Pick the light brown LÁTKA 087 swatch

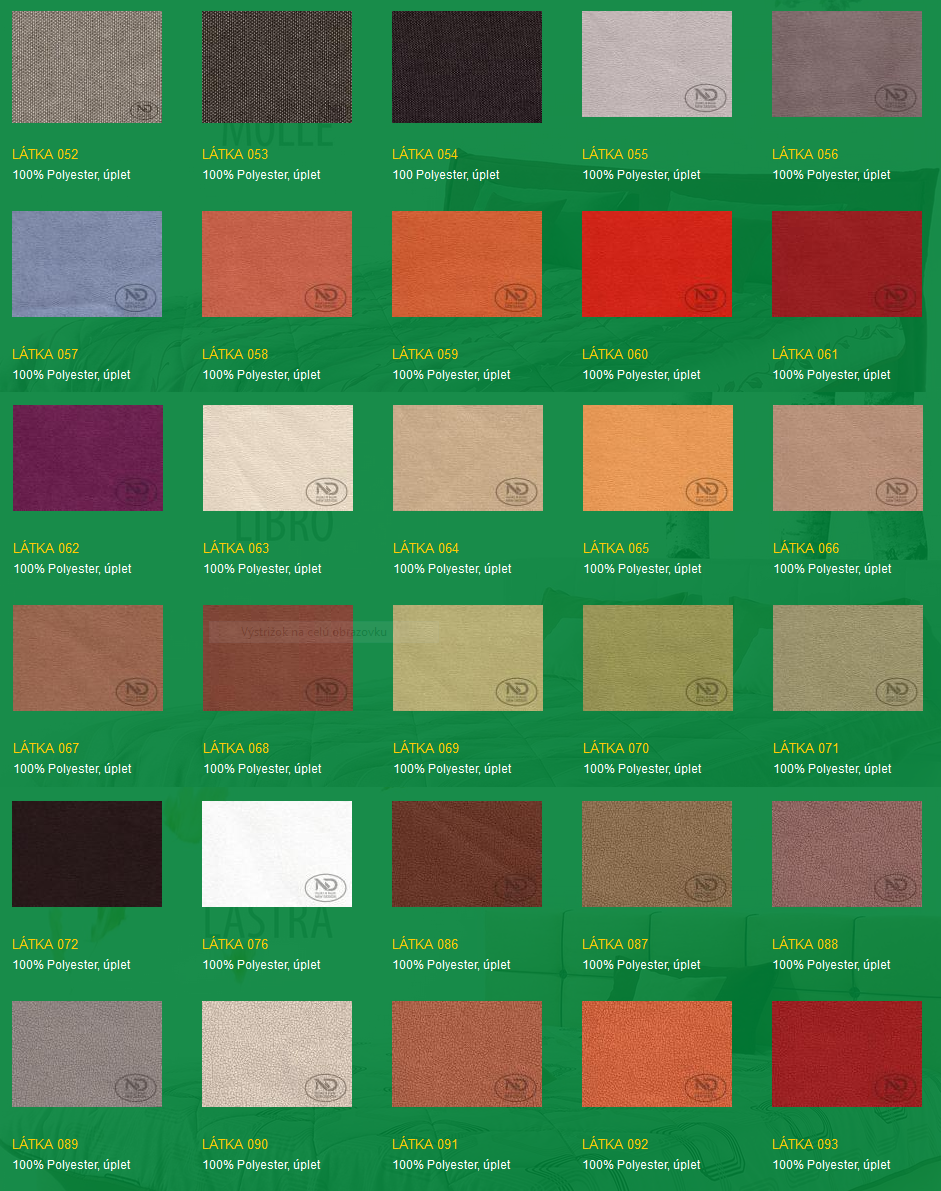pos(657,854)
